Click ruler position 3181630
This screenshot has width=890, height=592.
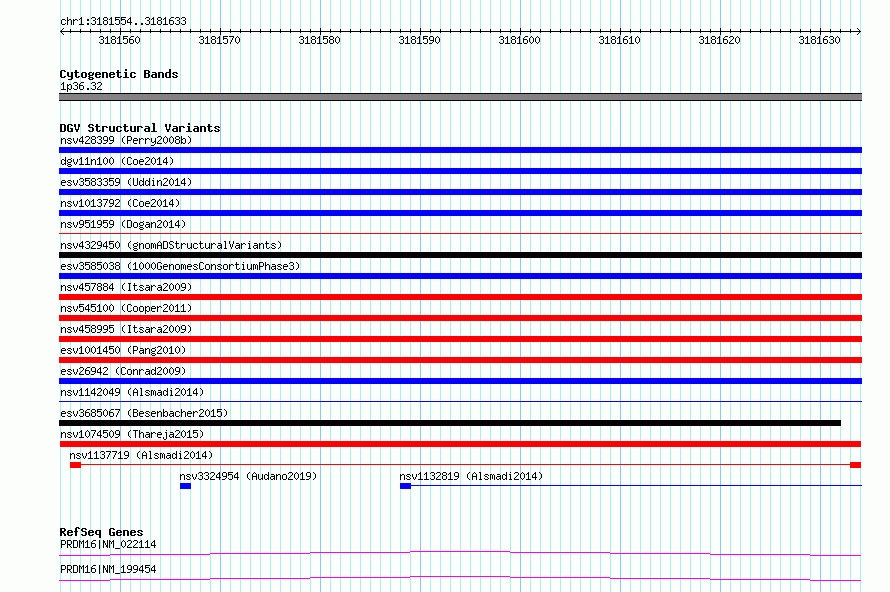pyautogui.click(x=819, y=40)
